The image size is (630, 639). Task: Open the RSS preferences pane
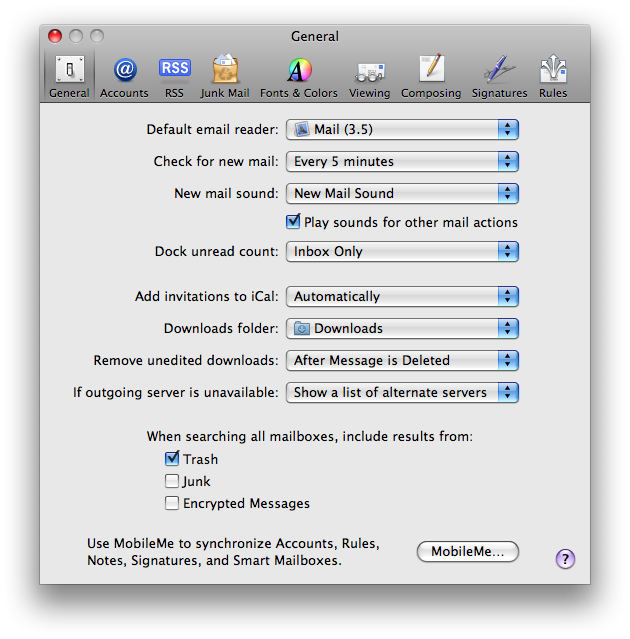click(x=174, y=76)
